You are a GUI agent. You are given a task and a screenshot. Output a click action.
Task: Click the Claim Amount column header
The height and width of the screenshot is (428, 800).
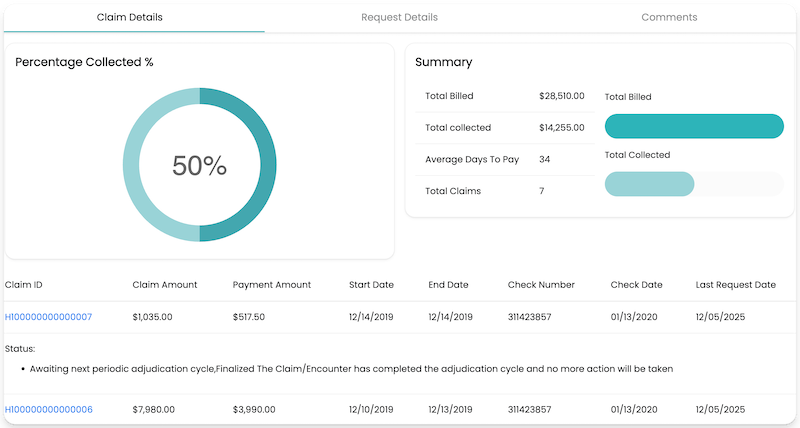point(163,285)
